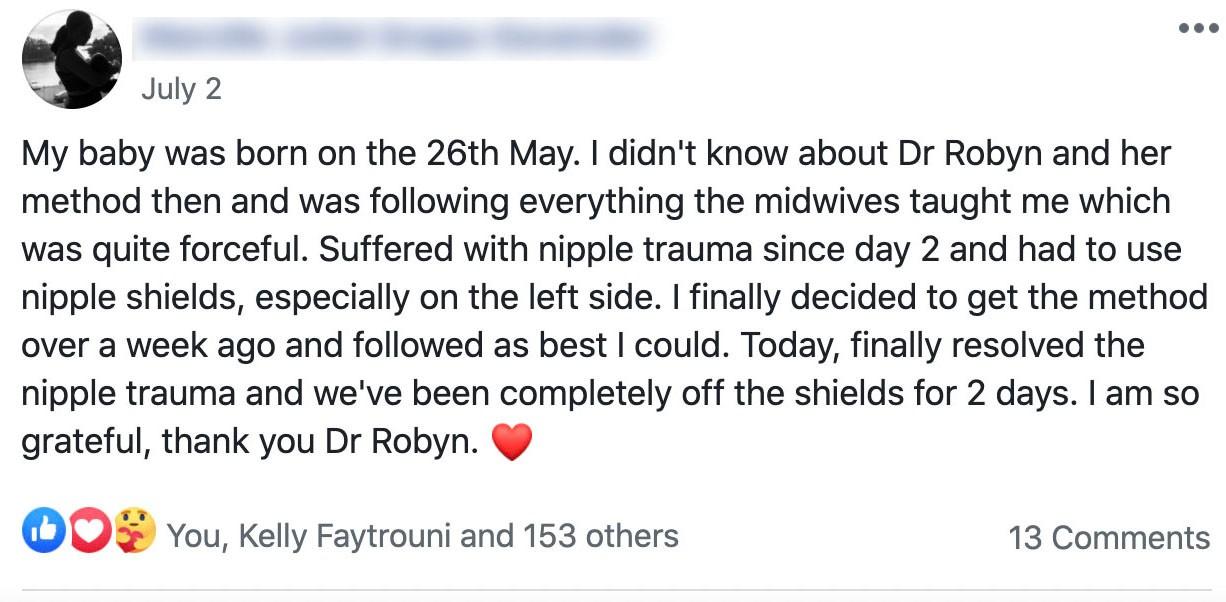Click the Care hugging-heart reaction icon
The image size is (1226, 602).
[135, 531]
